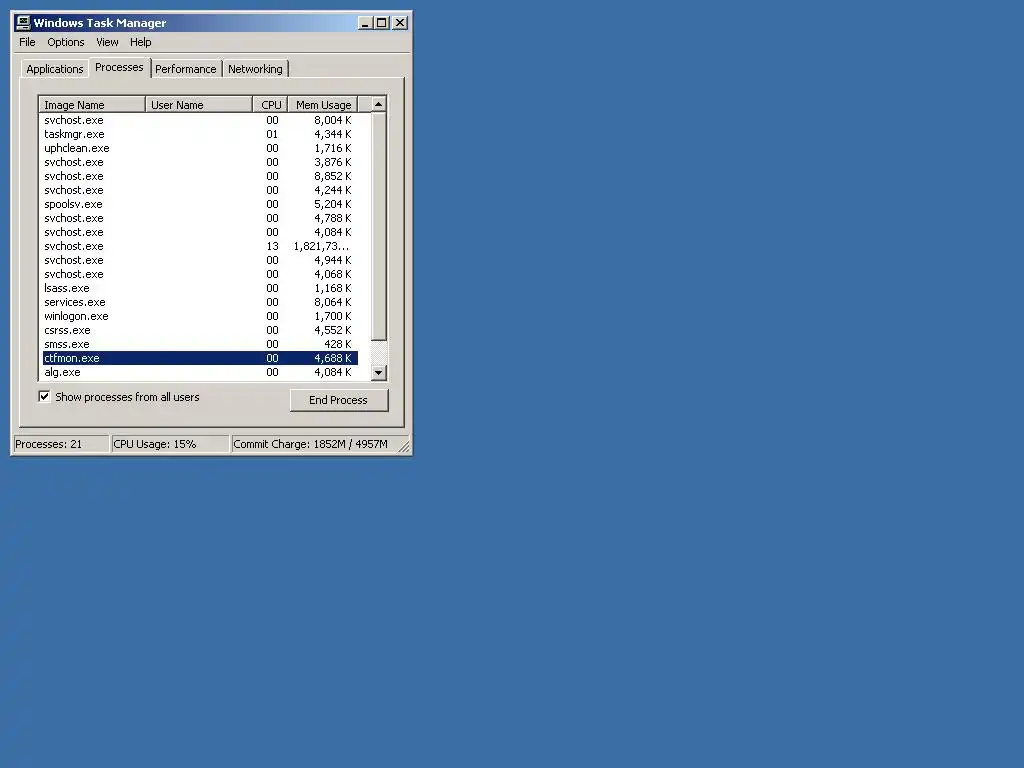The height and width of the screenshot is (768, 1024).
Task: Click the process list scrollbar thumb
Action: [379, 226]
